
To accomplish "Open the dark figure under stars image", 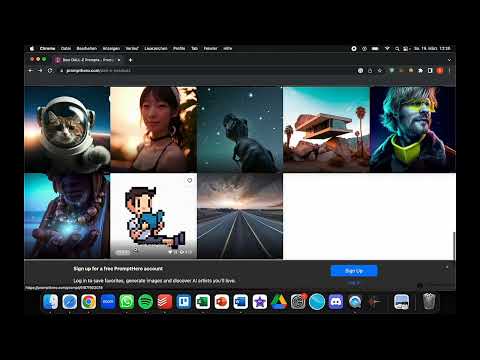I will click(x=240, y=129).
